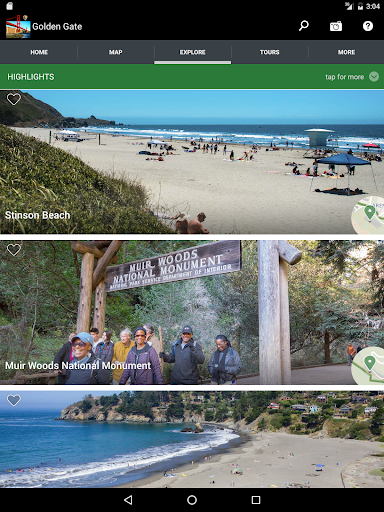Open the camera icon in top bar

(336, 26)
